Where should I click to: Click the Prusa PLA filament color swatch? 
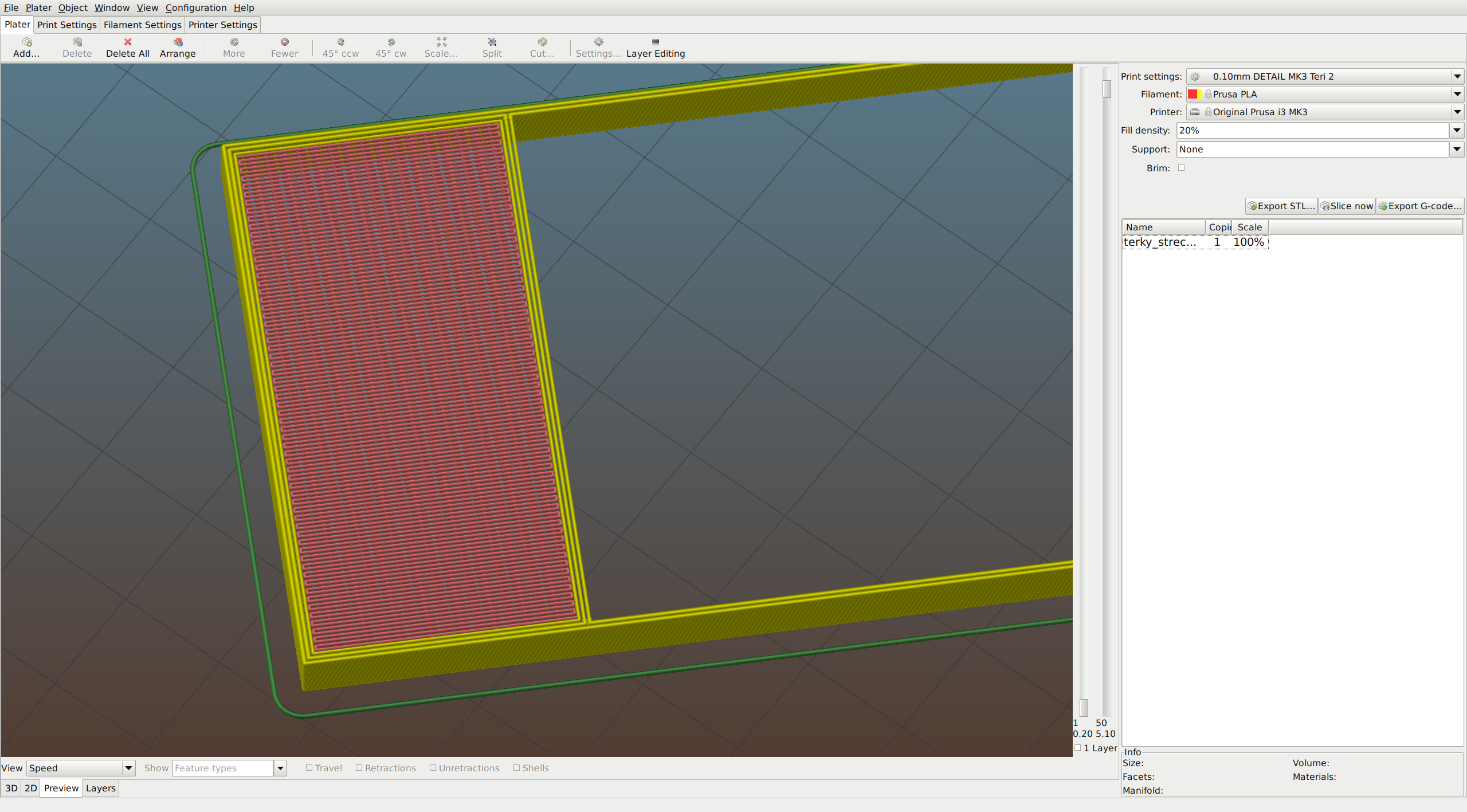(x=1195, y=94)
